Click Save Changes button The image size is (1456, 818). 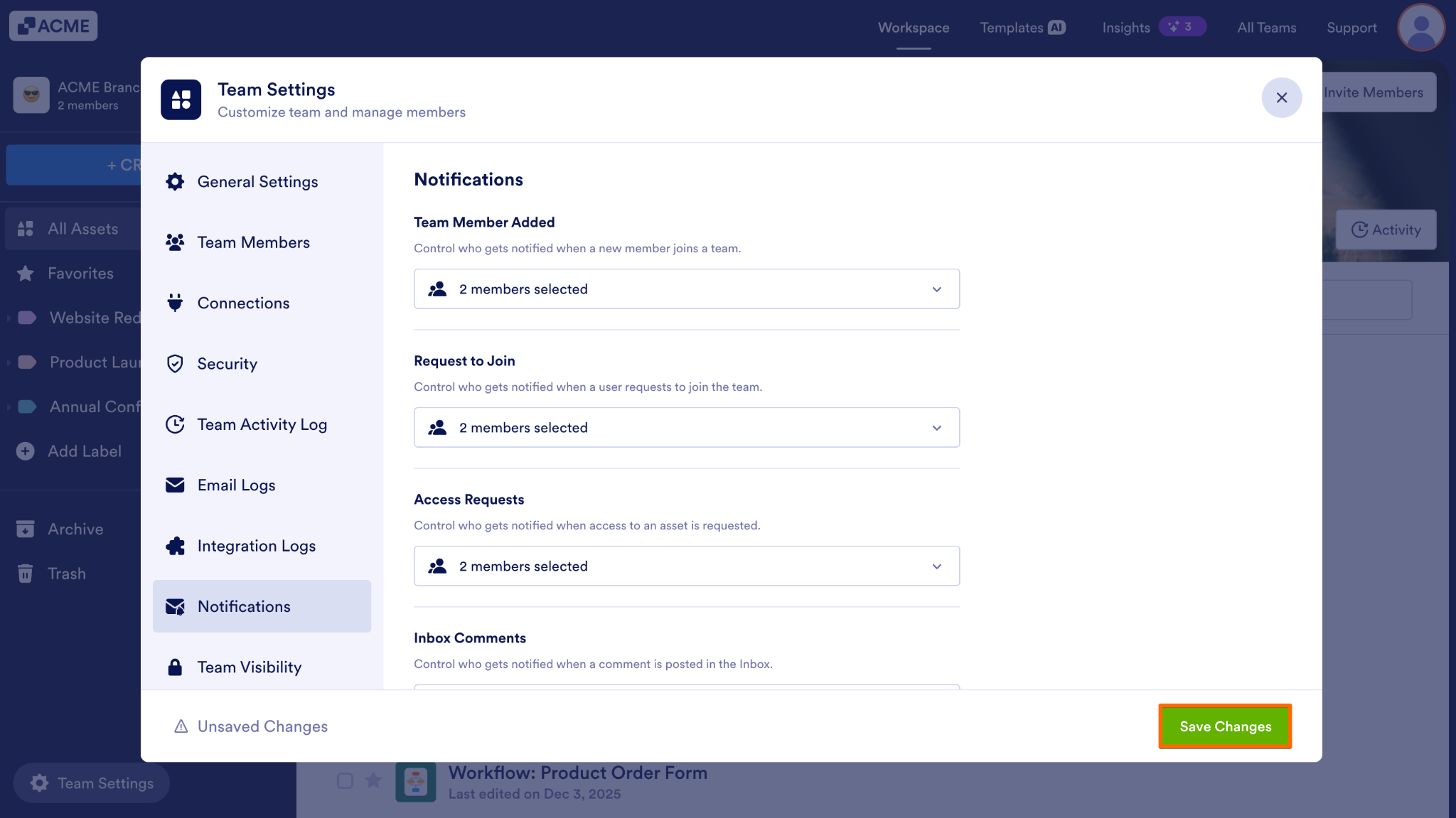click(x=1225, y=726)
